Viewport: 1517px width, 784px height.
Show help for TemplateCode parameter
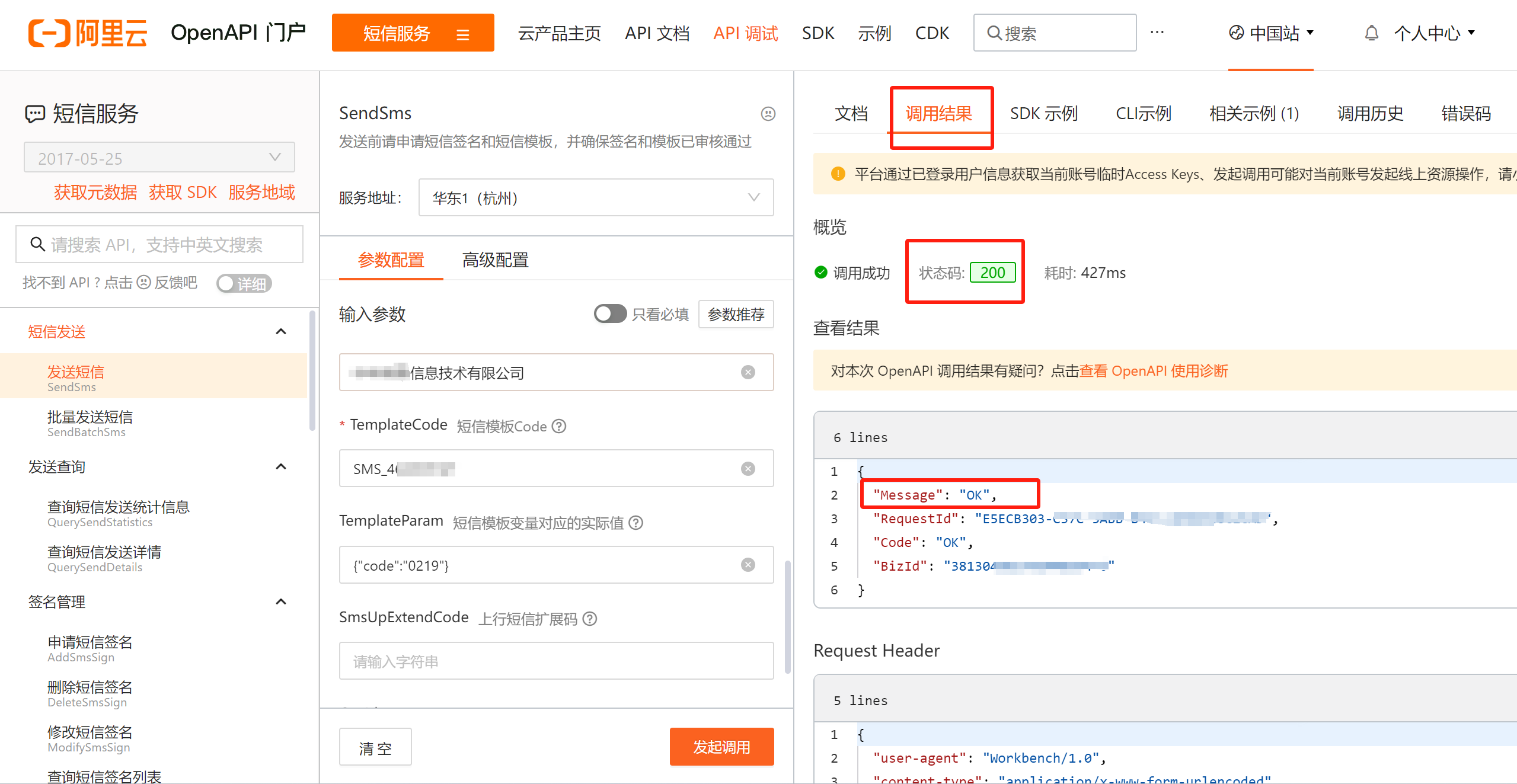coord(559,426)
